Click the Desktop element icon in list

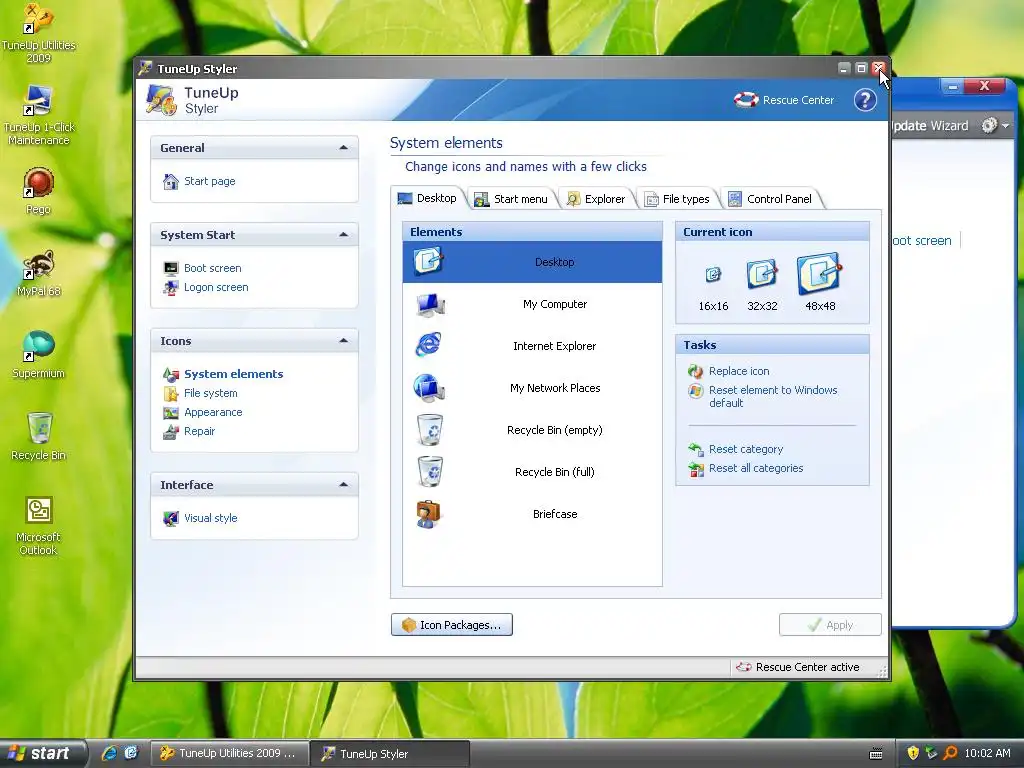click(x=428, y=262)
